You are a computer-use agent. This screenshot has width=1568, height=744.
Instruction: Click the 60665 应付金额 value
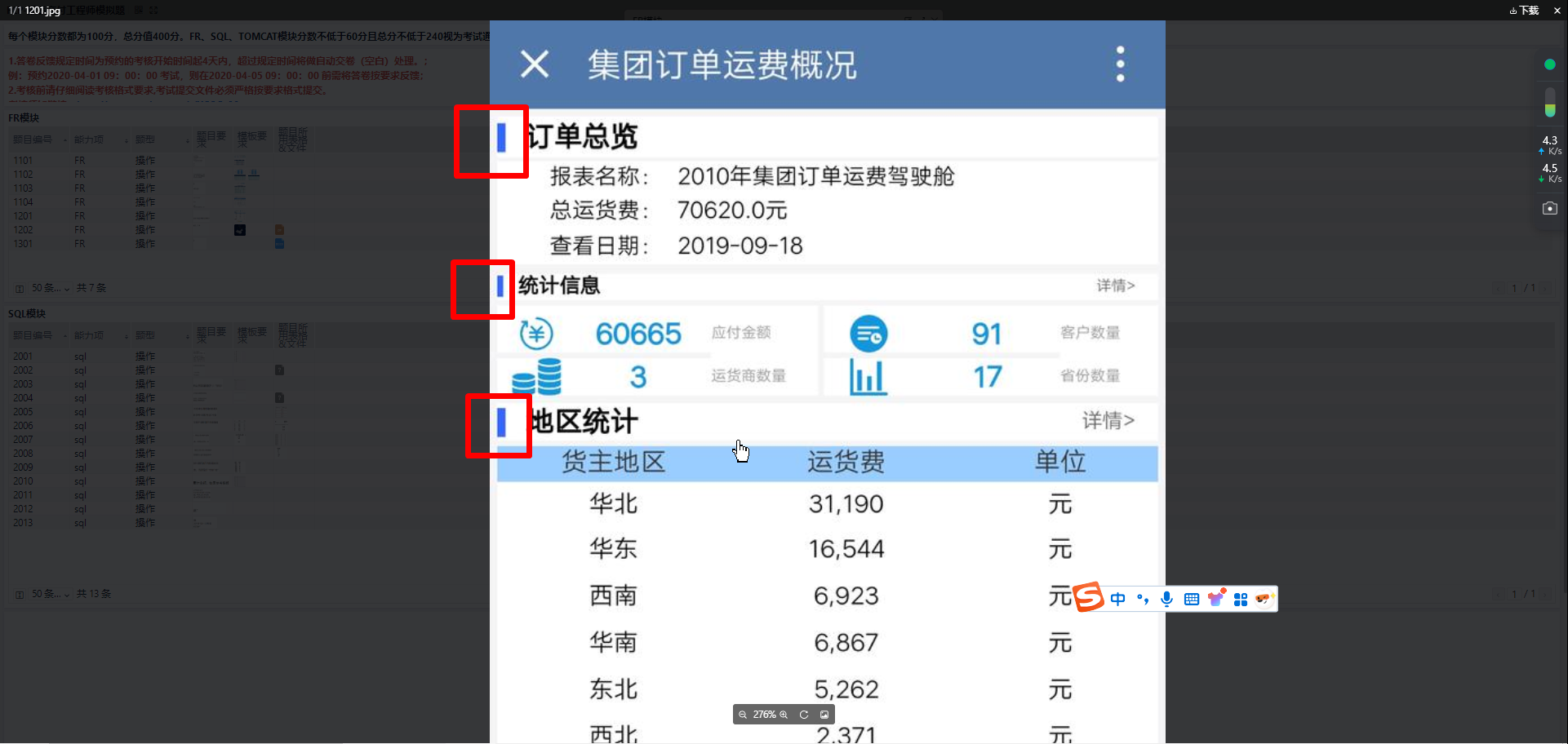pyautogui.click(x=637, y=334)
